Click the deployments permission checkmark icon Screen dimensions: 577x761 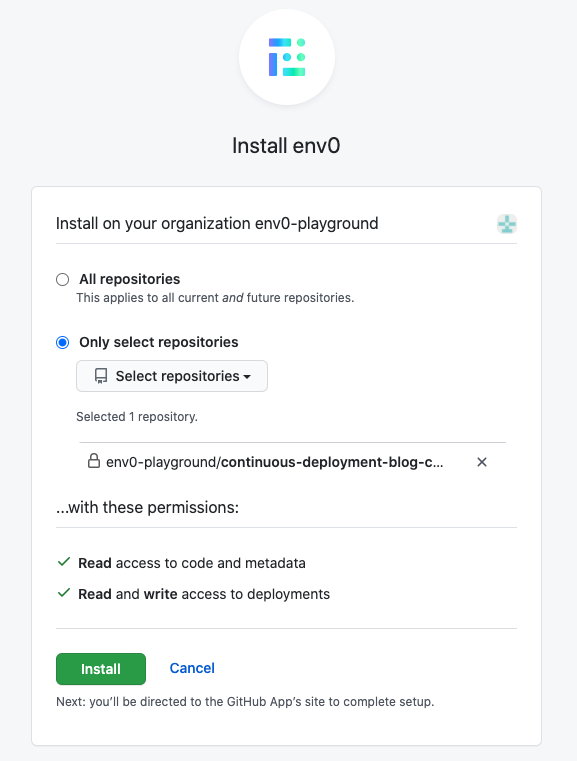[x=64, y=593]
